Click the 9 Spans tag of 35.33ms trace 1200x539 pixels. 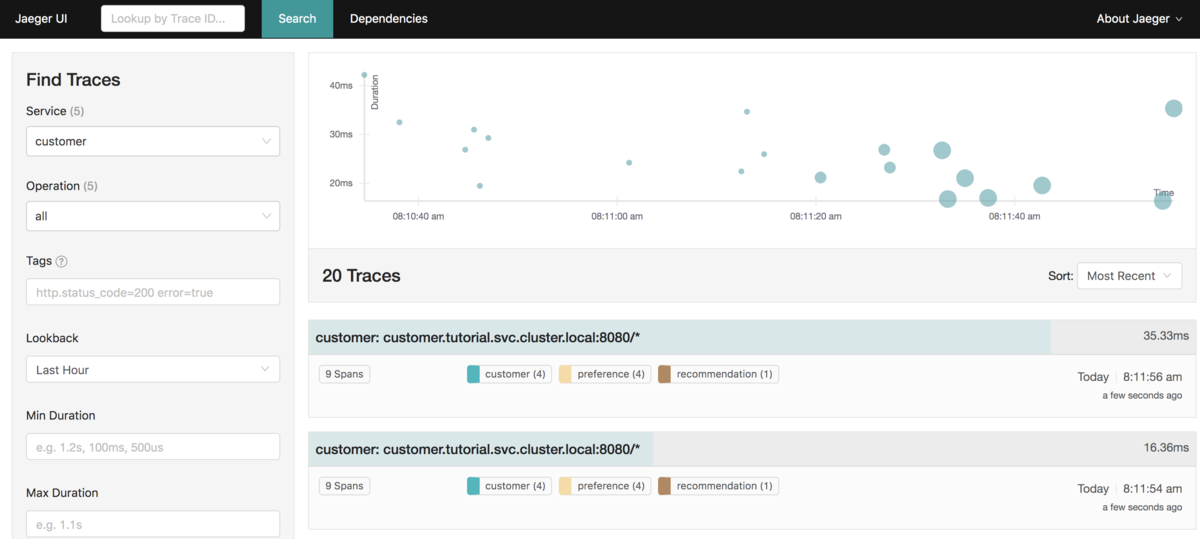click(344, 374)
